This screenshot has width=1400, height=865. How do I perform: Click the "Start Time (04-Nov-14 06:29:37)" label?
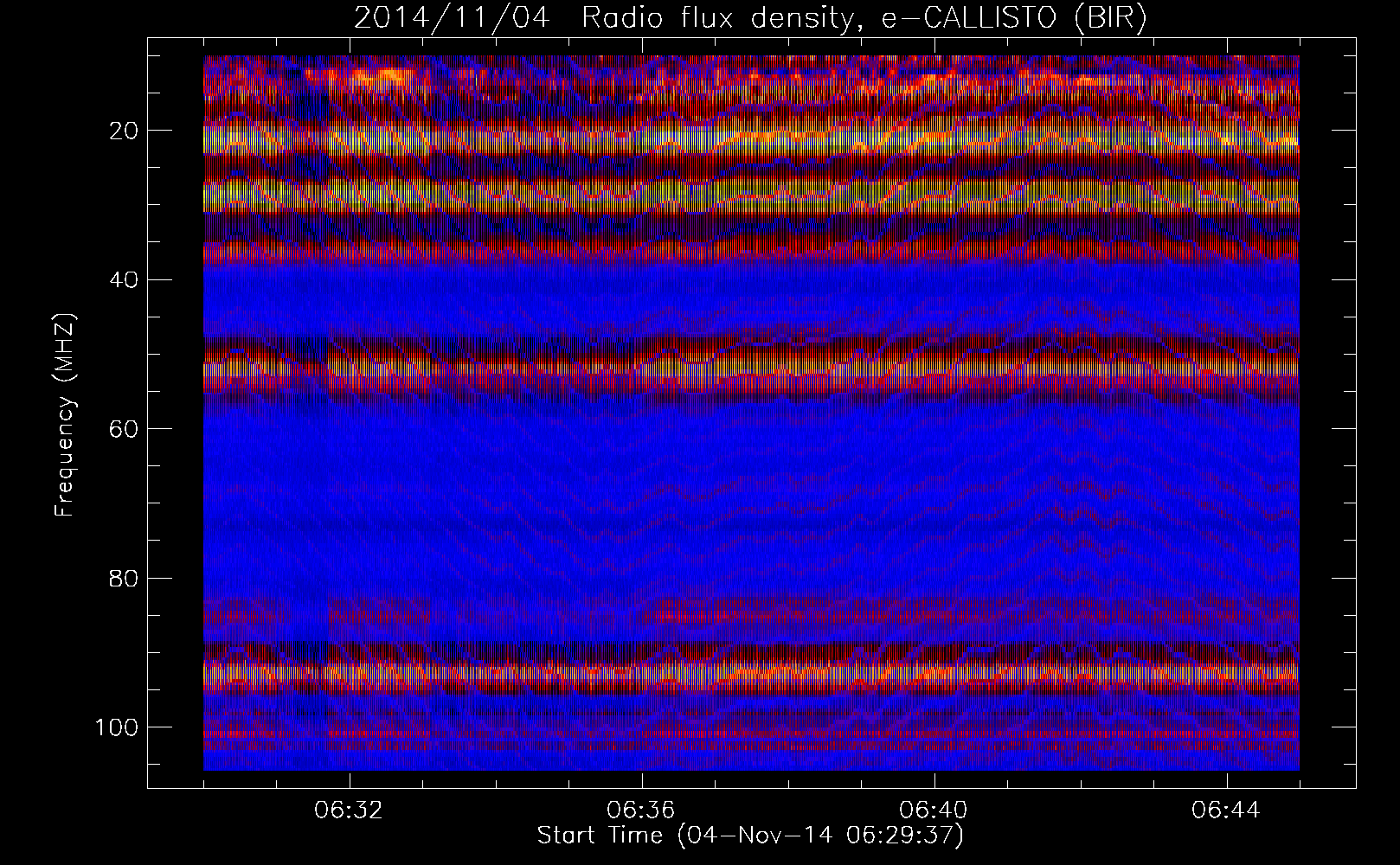click(x=750, y=836)
